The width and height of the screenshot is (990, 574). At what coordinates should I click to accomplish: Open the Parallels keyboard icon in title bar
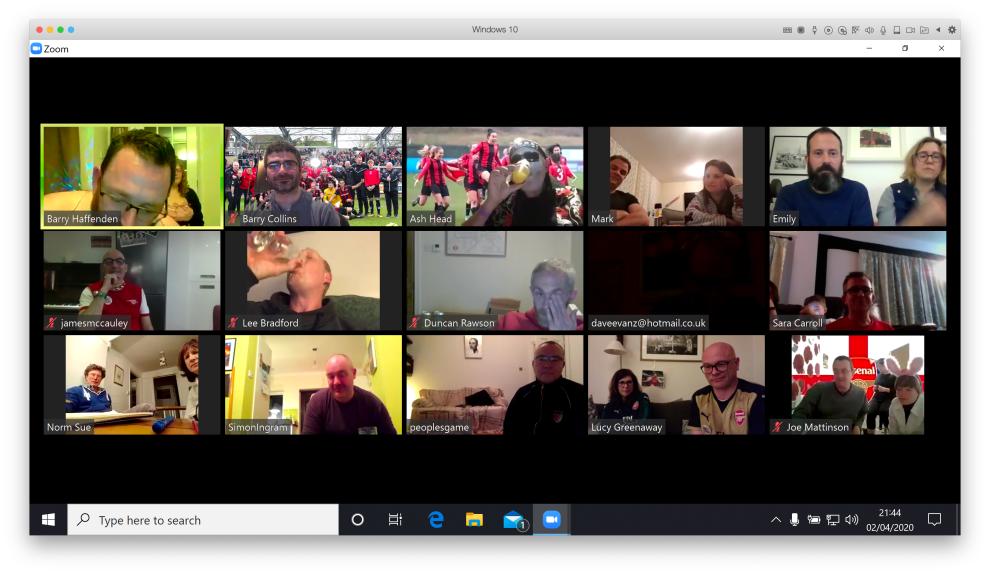[x=787, y=30]
